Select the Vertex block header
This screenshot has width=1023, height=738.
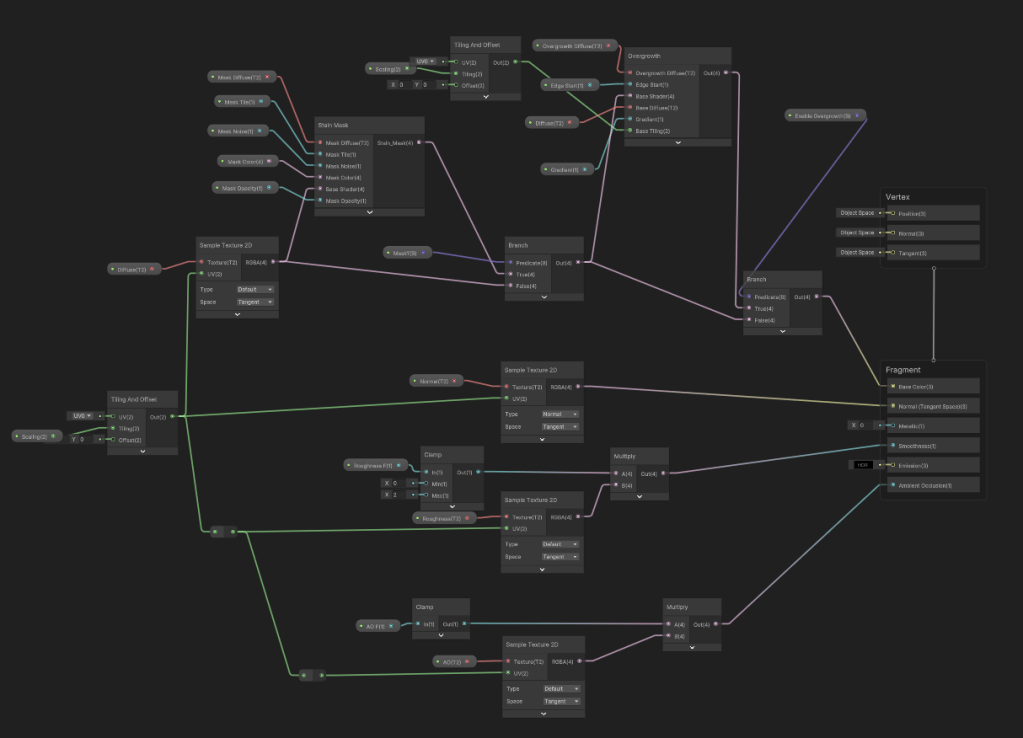(x=898, y=197)
